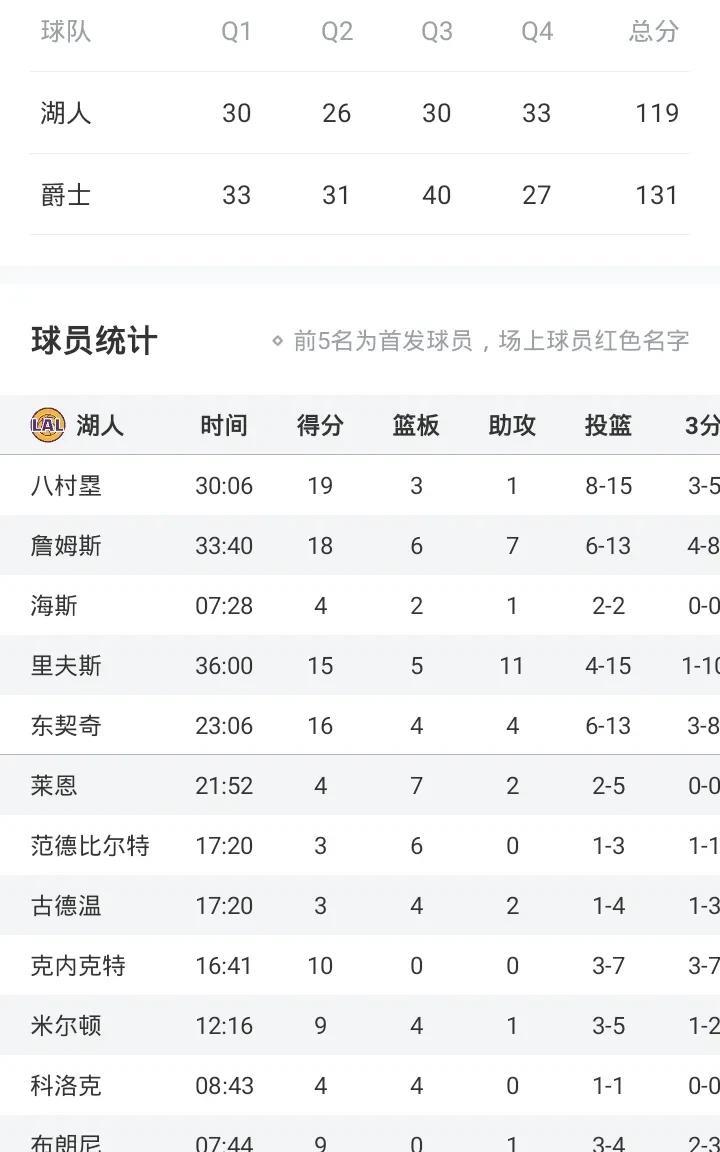Tap the 爵士 row in quarter scores
This screenshot has width=720, height=1152.
tap(66, 195)
